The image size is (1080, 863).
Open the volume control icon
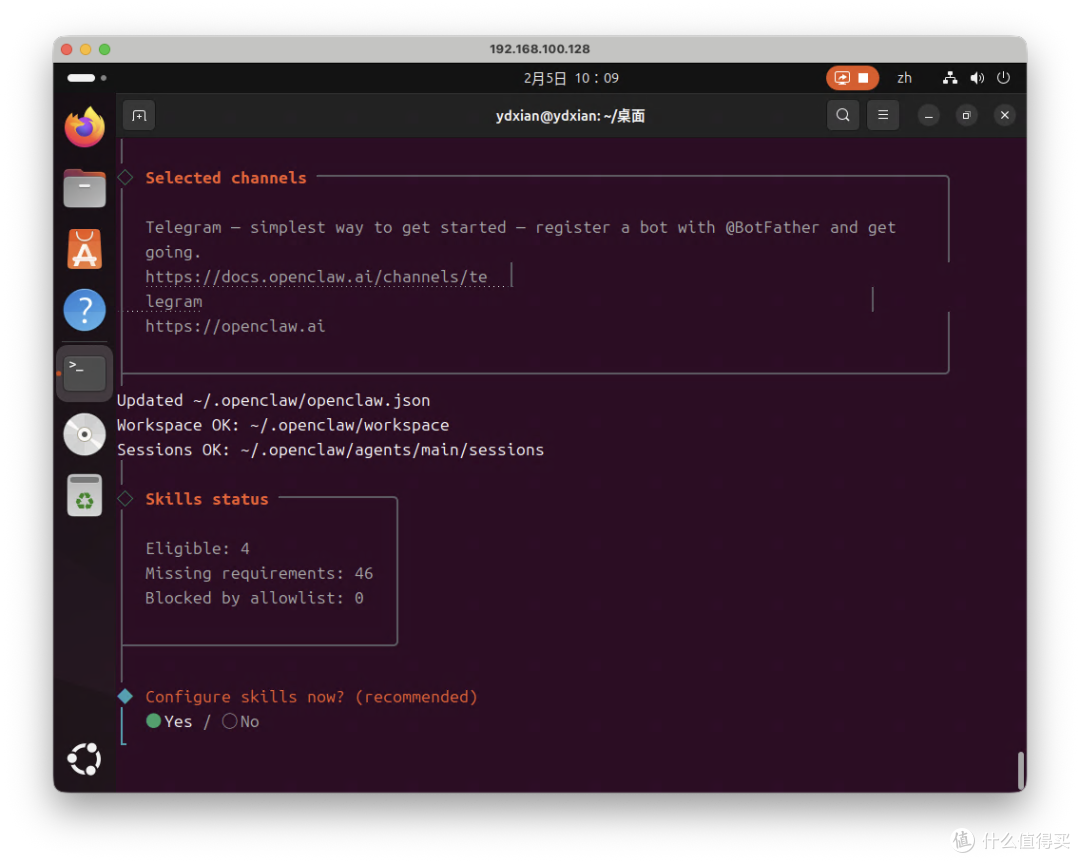(x=977, y=78)
